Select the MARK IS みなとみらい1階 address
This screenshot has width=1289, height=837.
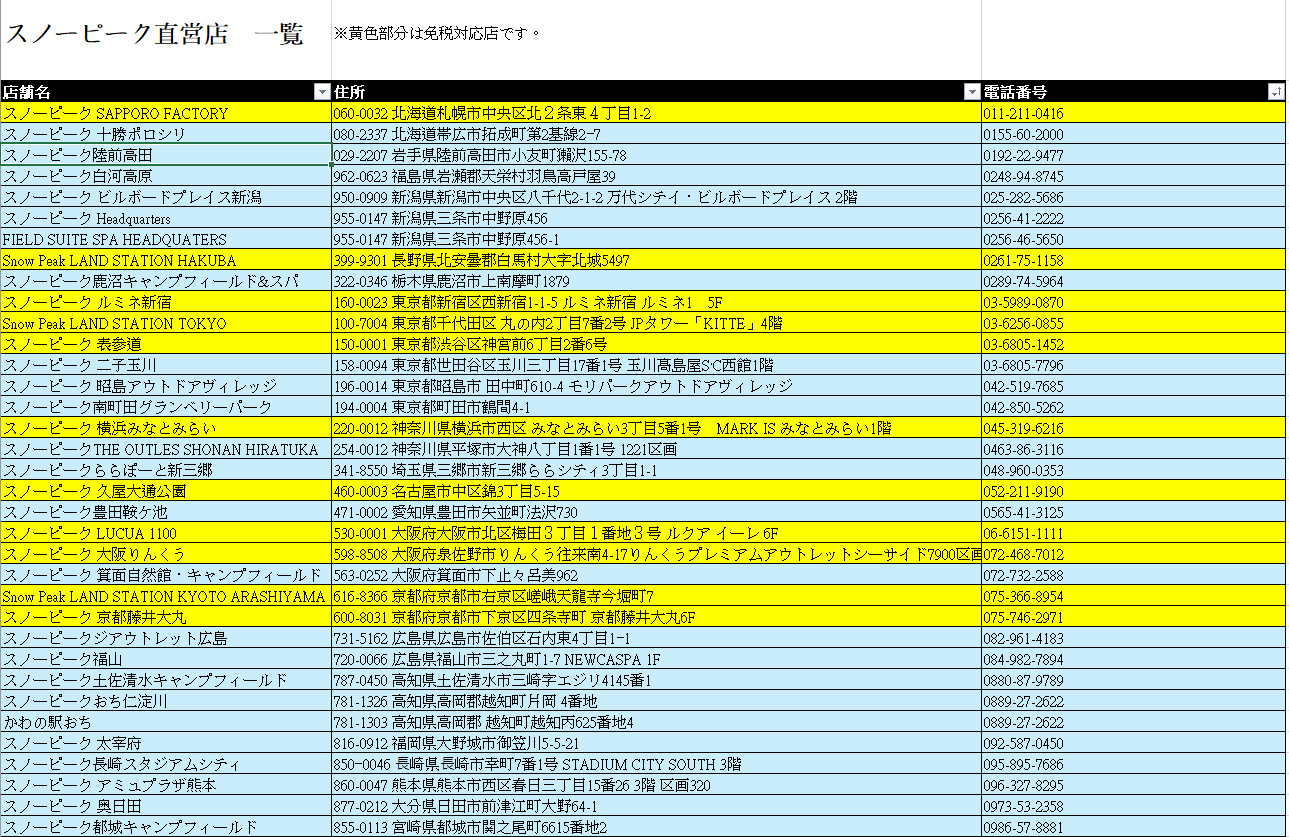click(656, 429)
